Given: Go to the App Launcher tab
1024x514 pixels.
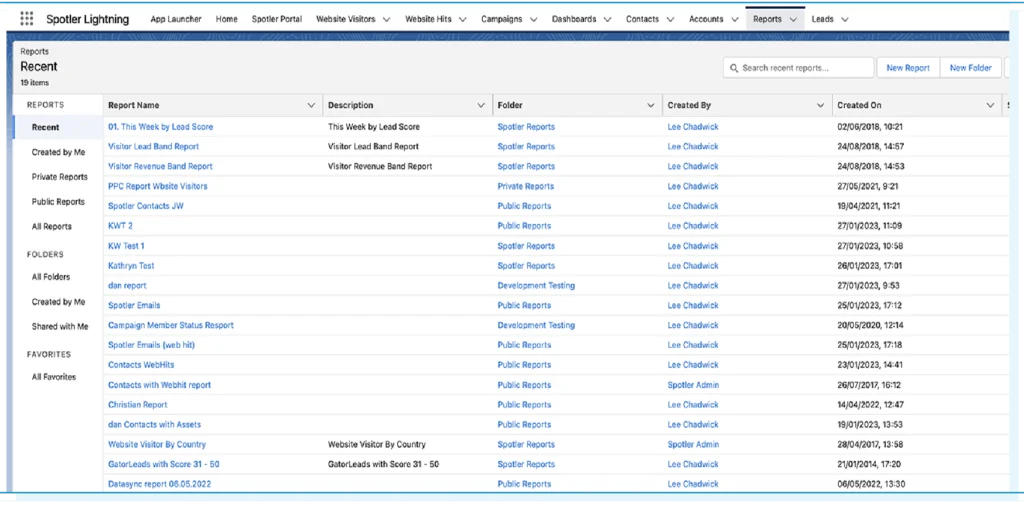Looking at the screenshot, I should 176,19.
